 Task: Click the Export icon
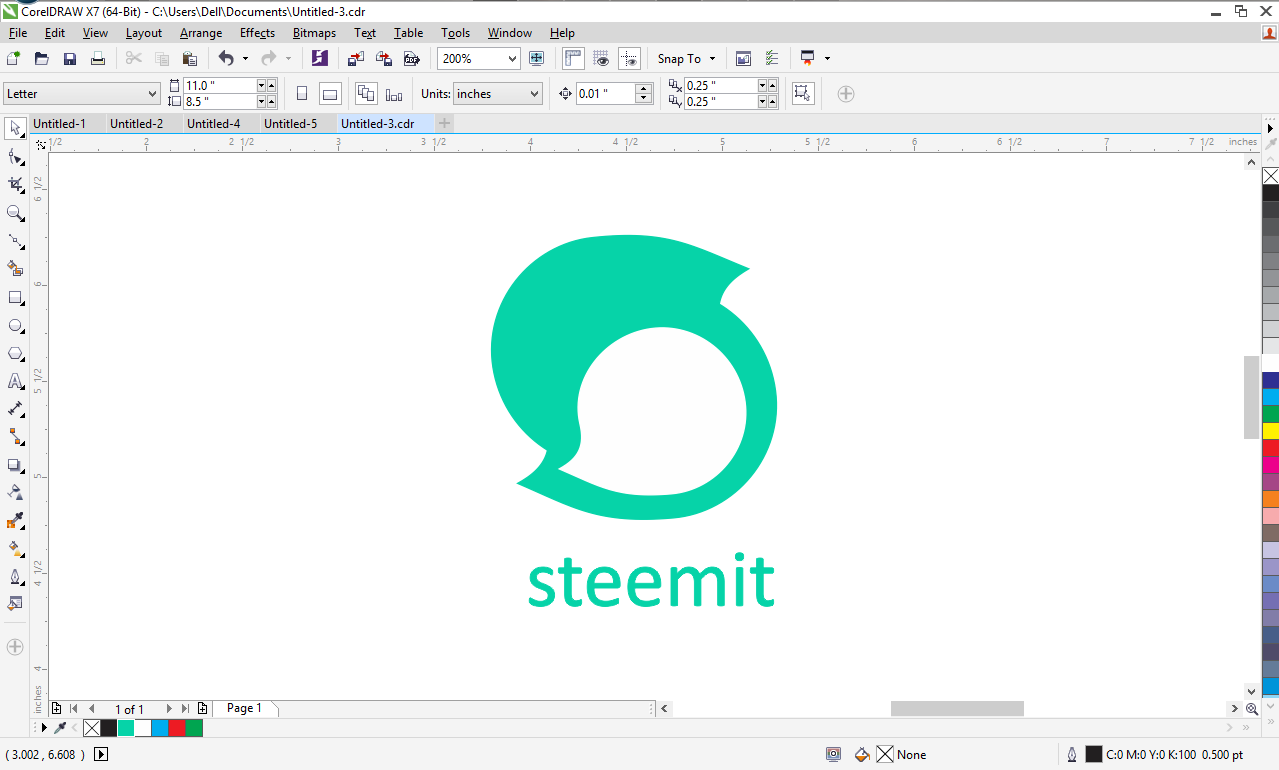tap(383, 59)
